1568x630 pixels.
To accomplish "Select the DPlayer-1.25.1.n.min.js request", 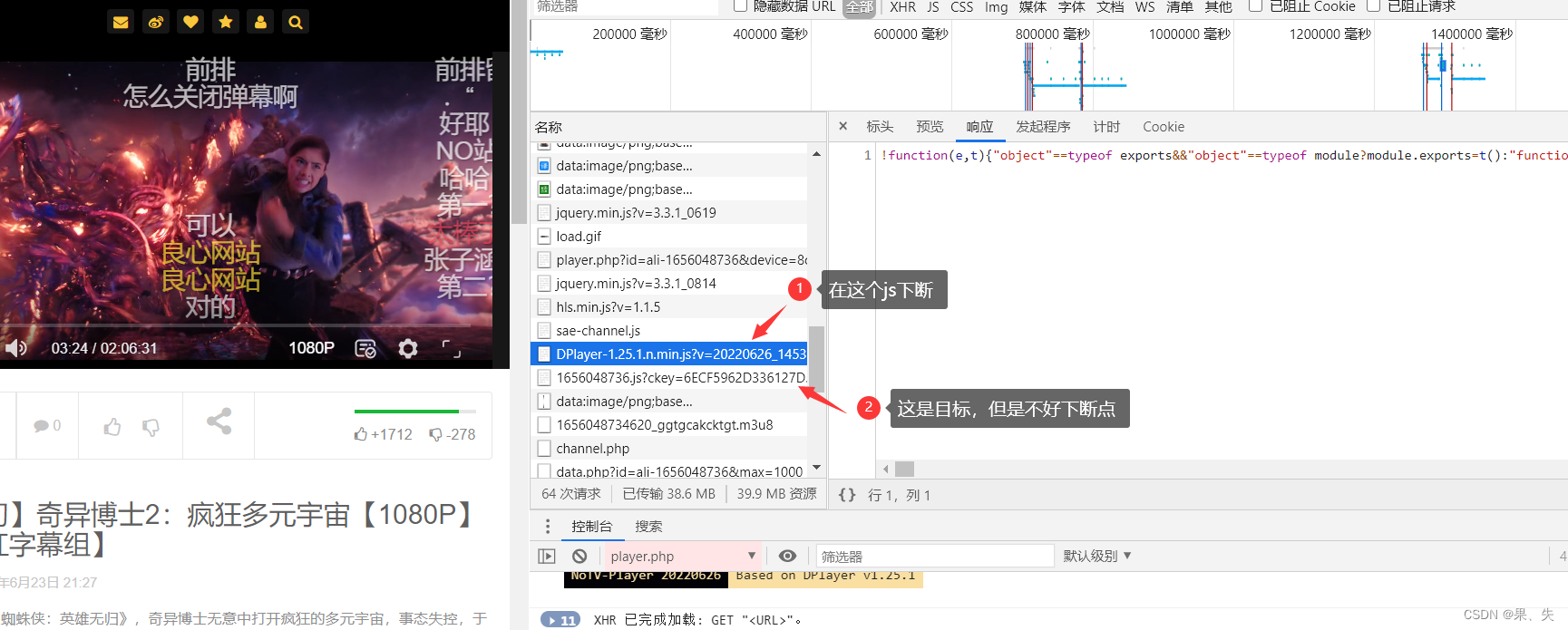I will coord(669,354).
